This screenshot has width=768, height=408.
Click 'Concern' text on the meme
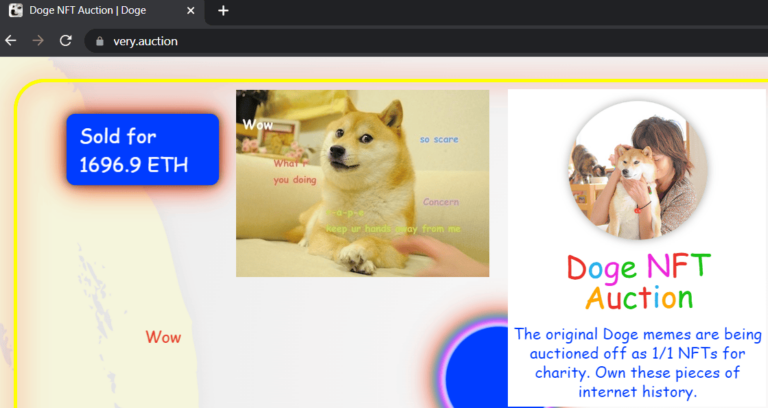441,202
